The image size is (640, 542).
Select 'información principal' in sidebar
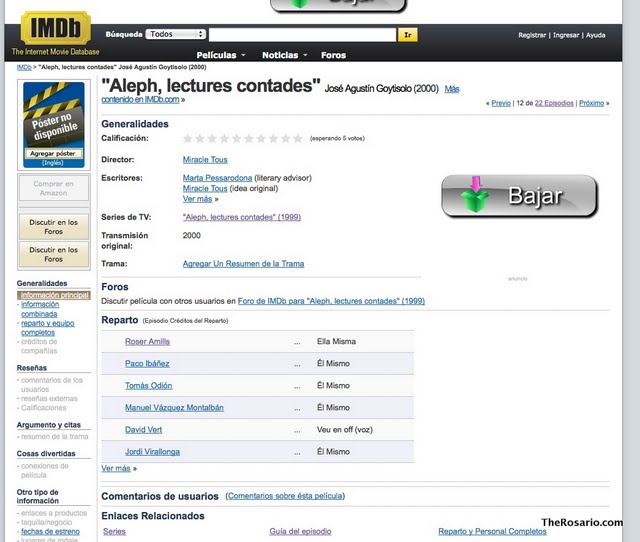point(54,295)
